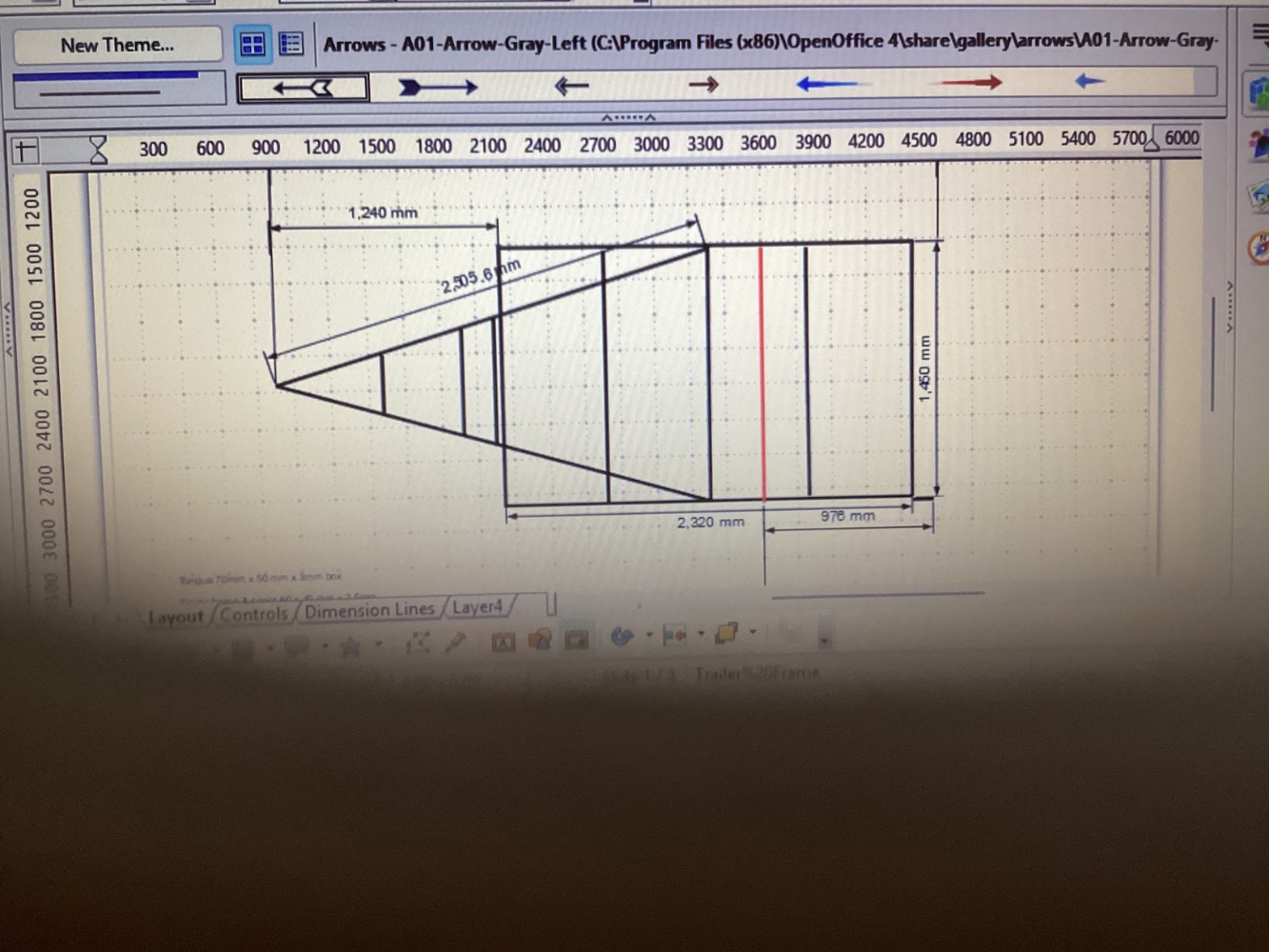The image size is (1269, 952).
Task: Click the New Theme... button
Action: (117, 45)
